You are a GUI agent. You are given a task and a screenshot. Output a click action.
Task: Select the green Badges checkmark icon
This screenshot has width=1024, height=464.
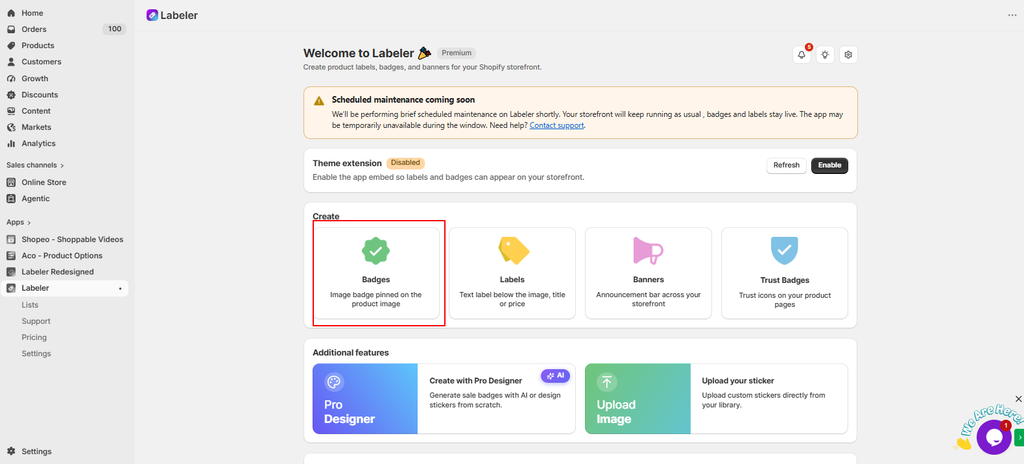pos(376,250)
